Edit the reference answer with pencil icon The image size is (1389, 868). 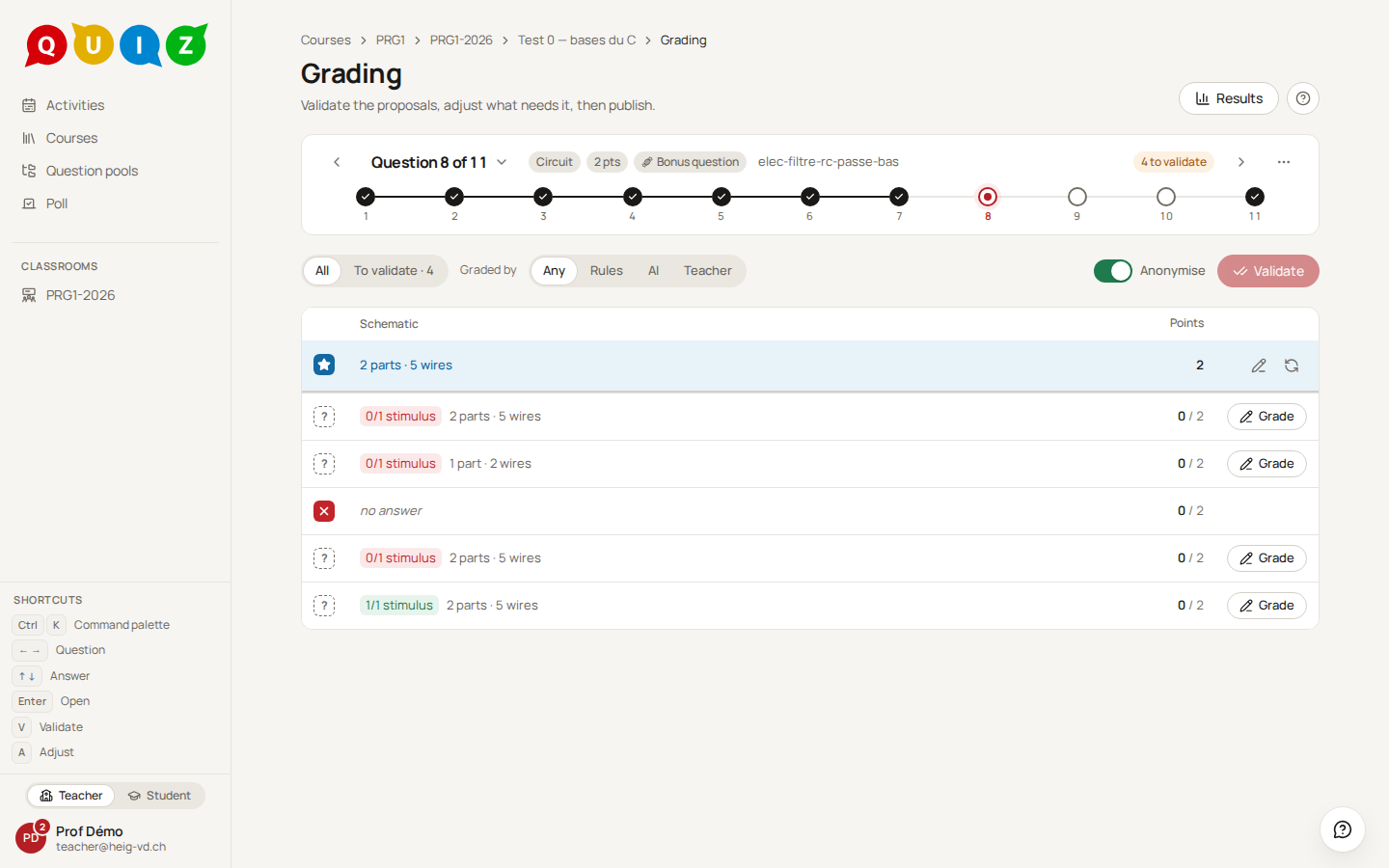click(1259, 366)
